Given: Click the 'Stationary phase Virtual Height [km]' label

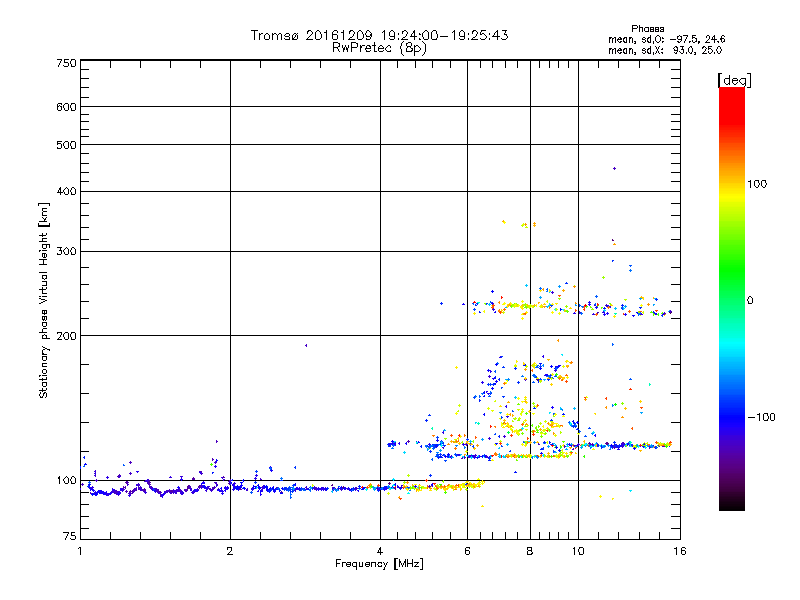Looking at the screenshot, I should click(x=44, y=300).
